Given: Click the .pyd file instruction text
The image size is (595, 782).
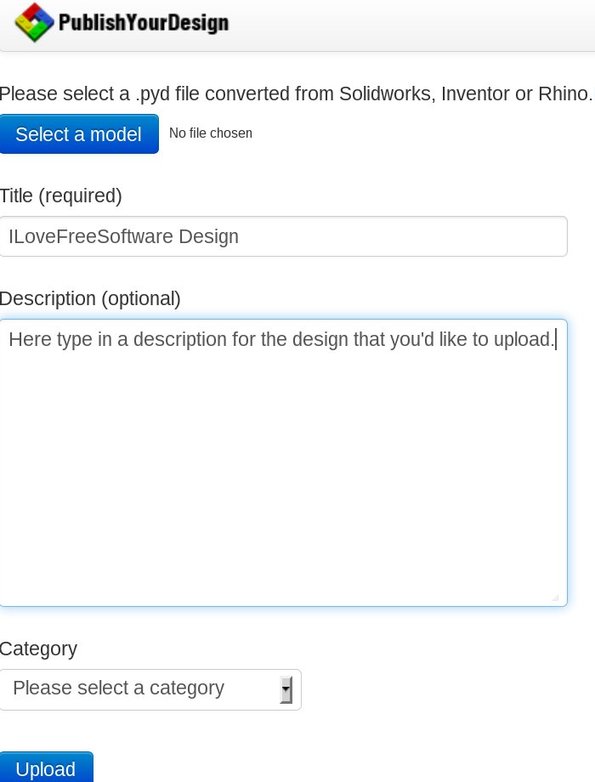Looking at the screenshot, I should (x=296, y=94).
